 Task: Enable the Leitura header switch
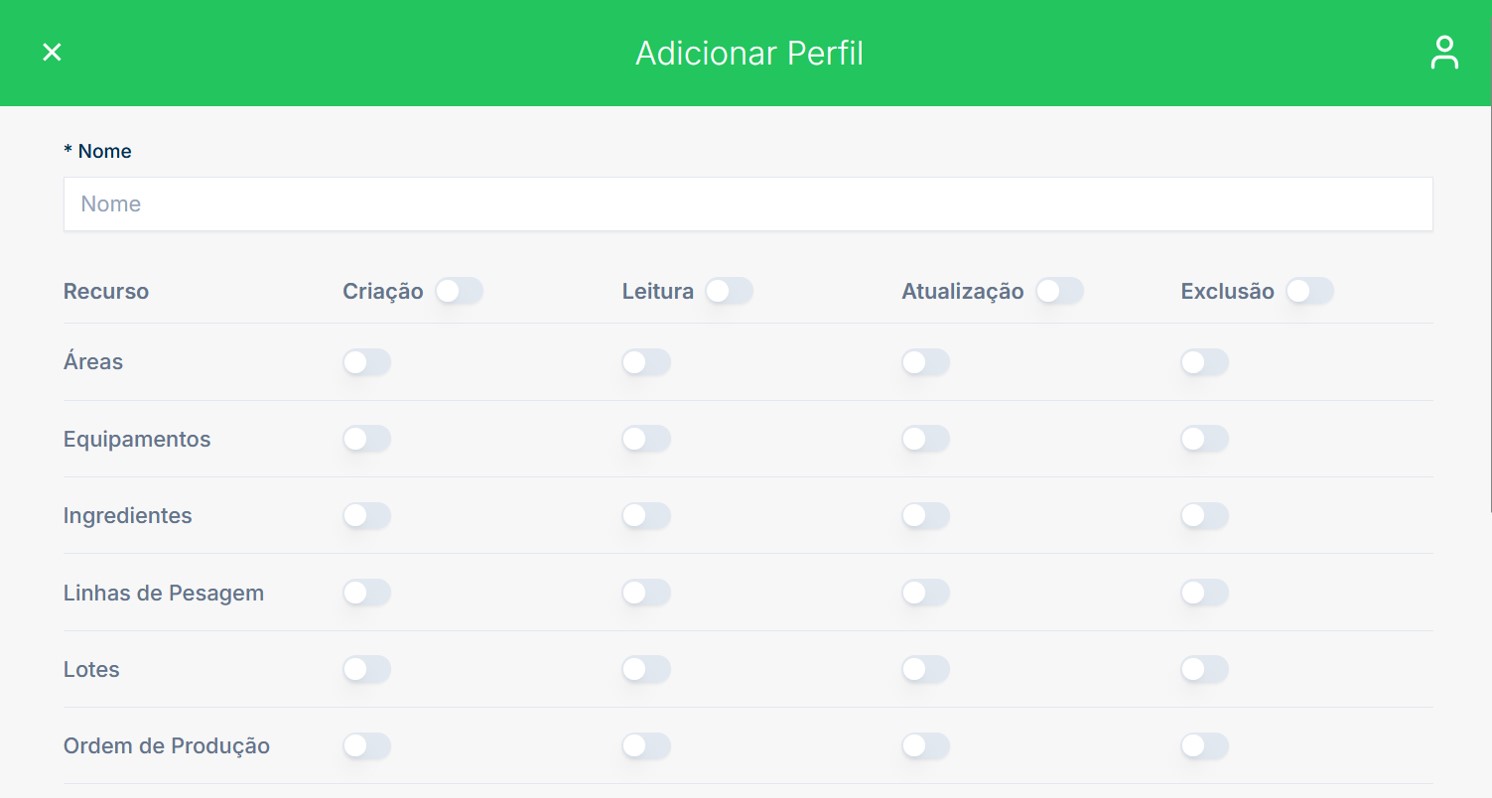(x=729, y=291)
